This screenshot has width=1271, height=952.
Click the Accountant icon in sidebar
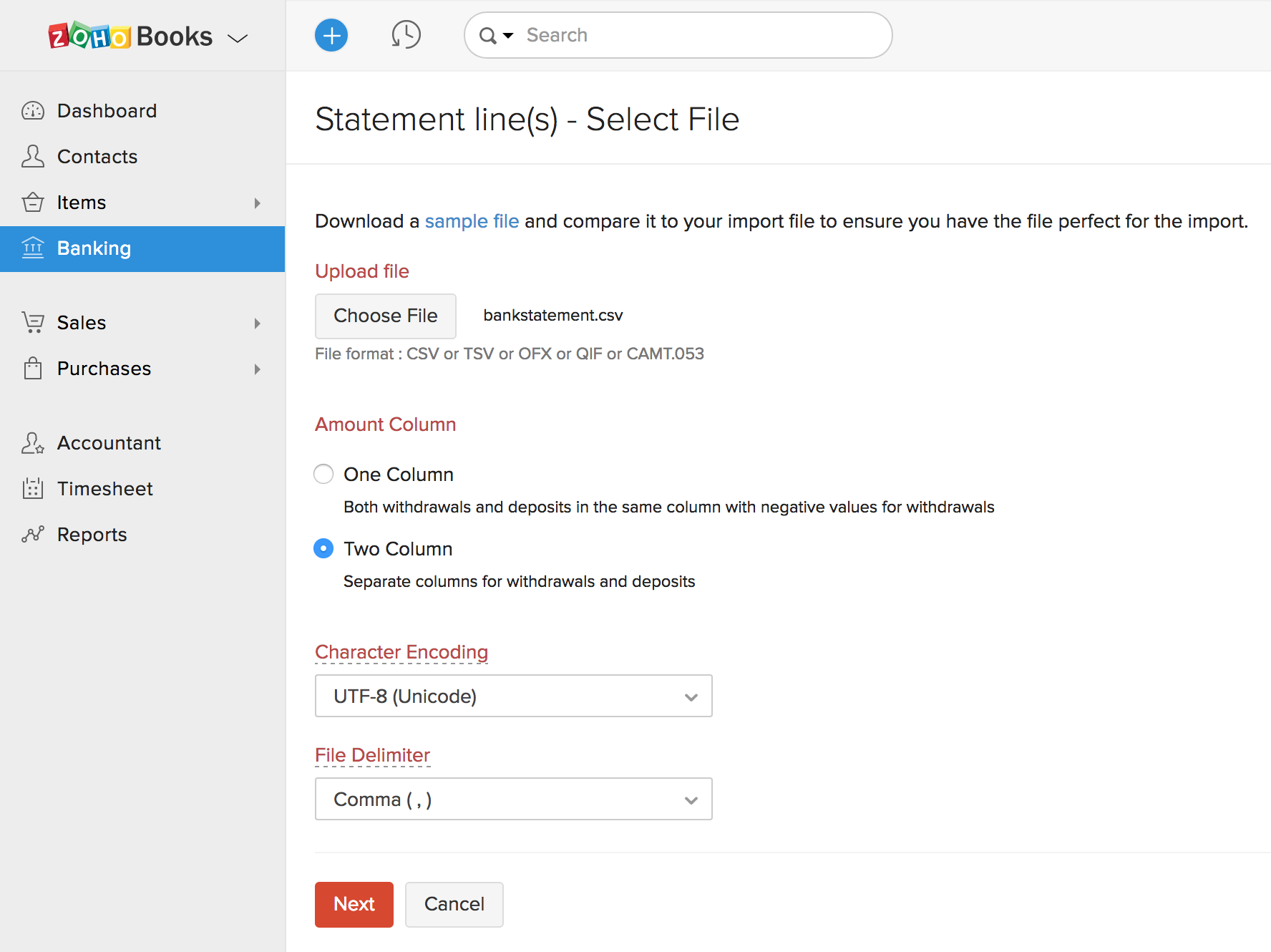coord(33,443)
